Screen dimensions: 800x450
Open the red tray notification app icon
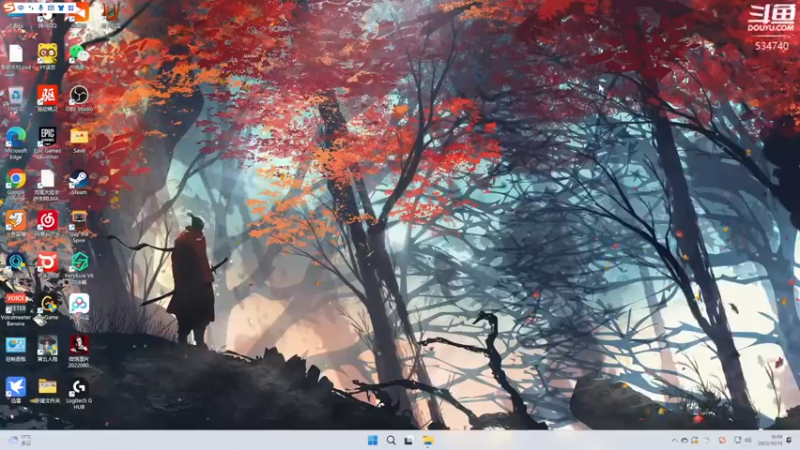722,440
